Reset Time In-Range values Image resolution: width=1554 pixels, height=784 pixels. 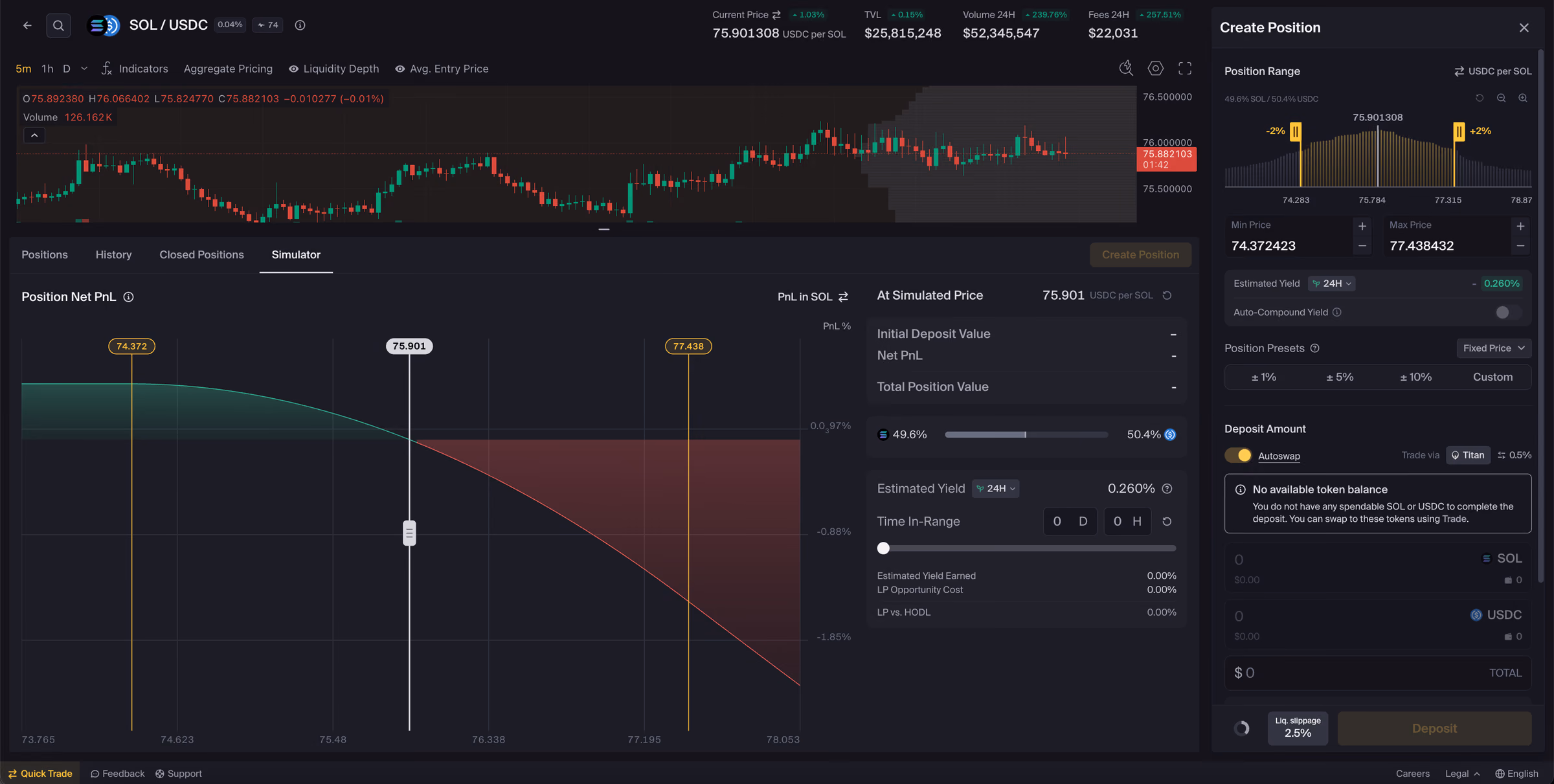(1167, 521)
